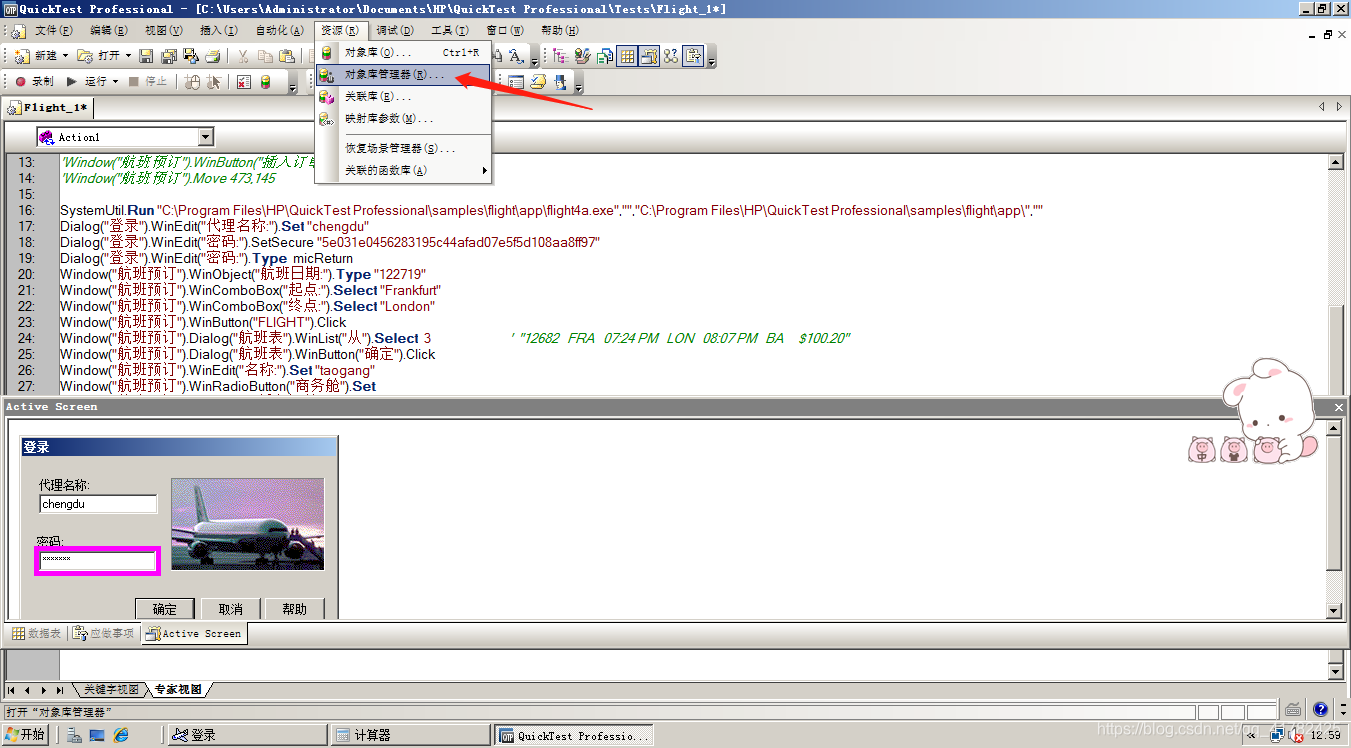This screenshot has height=748, width=1351.
Task: Click the 取消 button in login dialog
Action: [230, 609]
